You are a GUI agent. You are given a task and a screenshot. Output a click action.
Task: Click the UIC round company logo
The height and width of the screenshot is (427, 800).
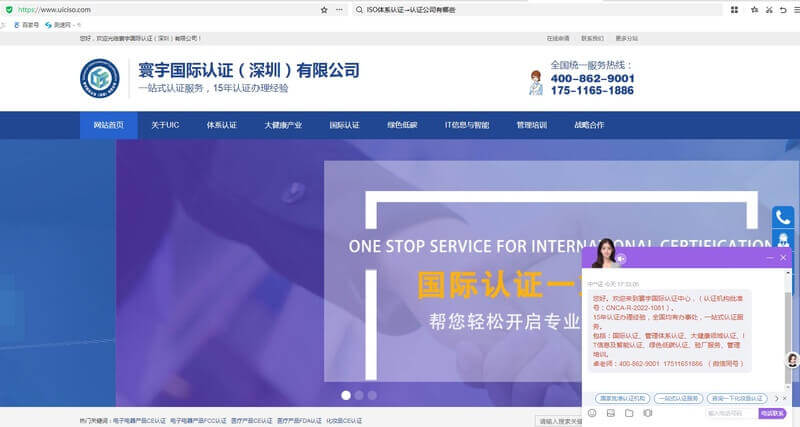click(100, 79)
